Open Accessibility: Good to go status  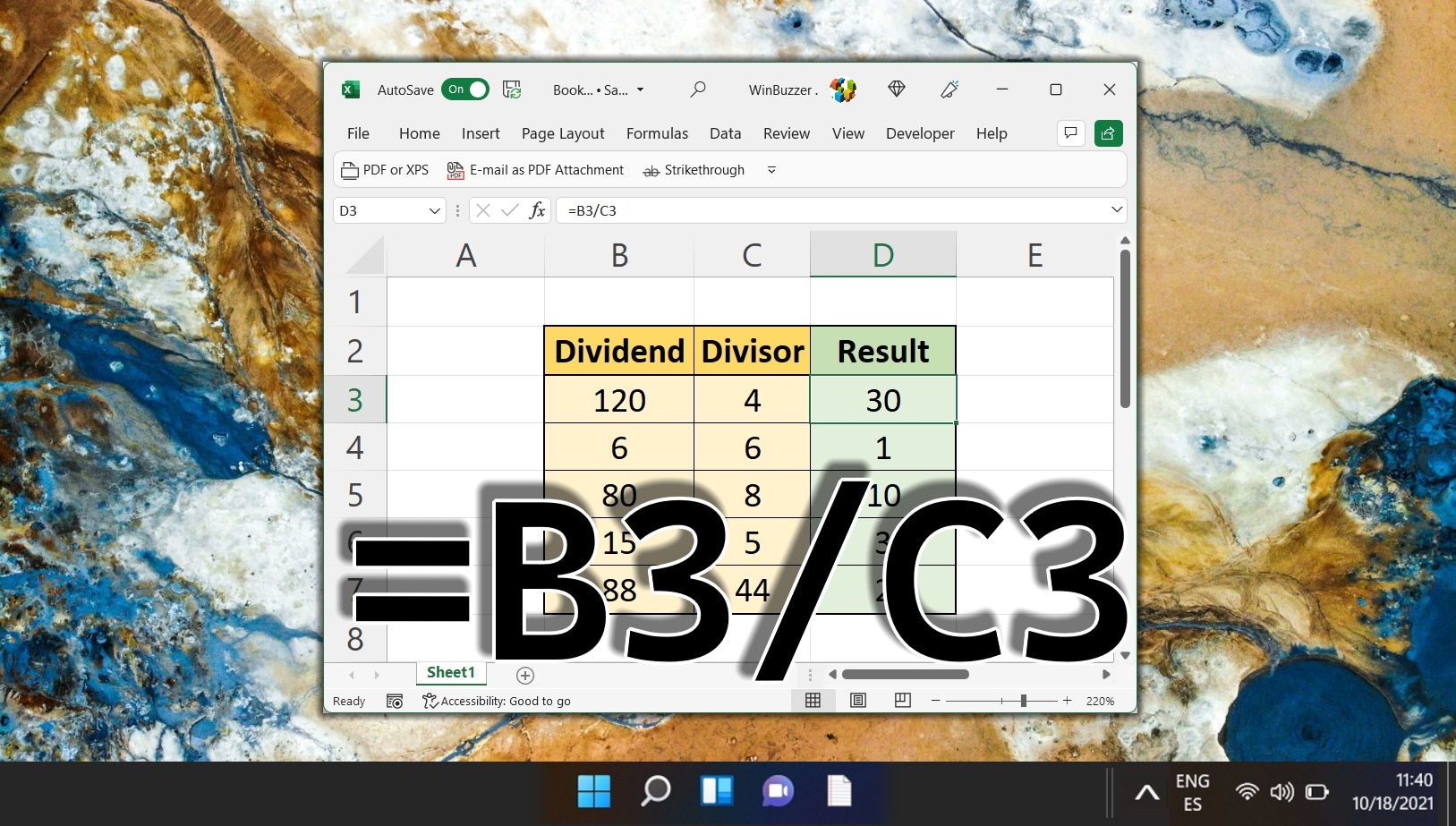[x=497, y=701]
